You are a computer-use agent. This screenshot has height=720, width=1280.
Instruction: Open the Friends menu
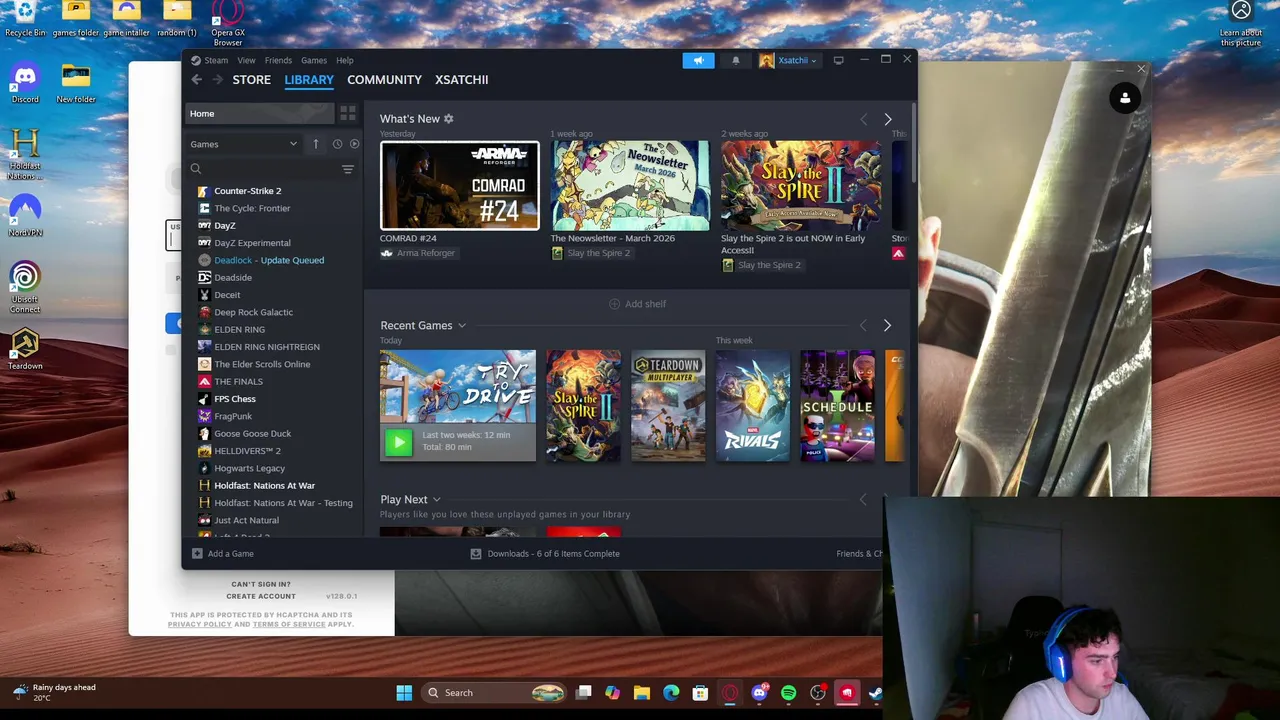coord(278,60)
